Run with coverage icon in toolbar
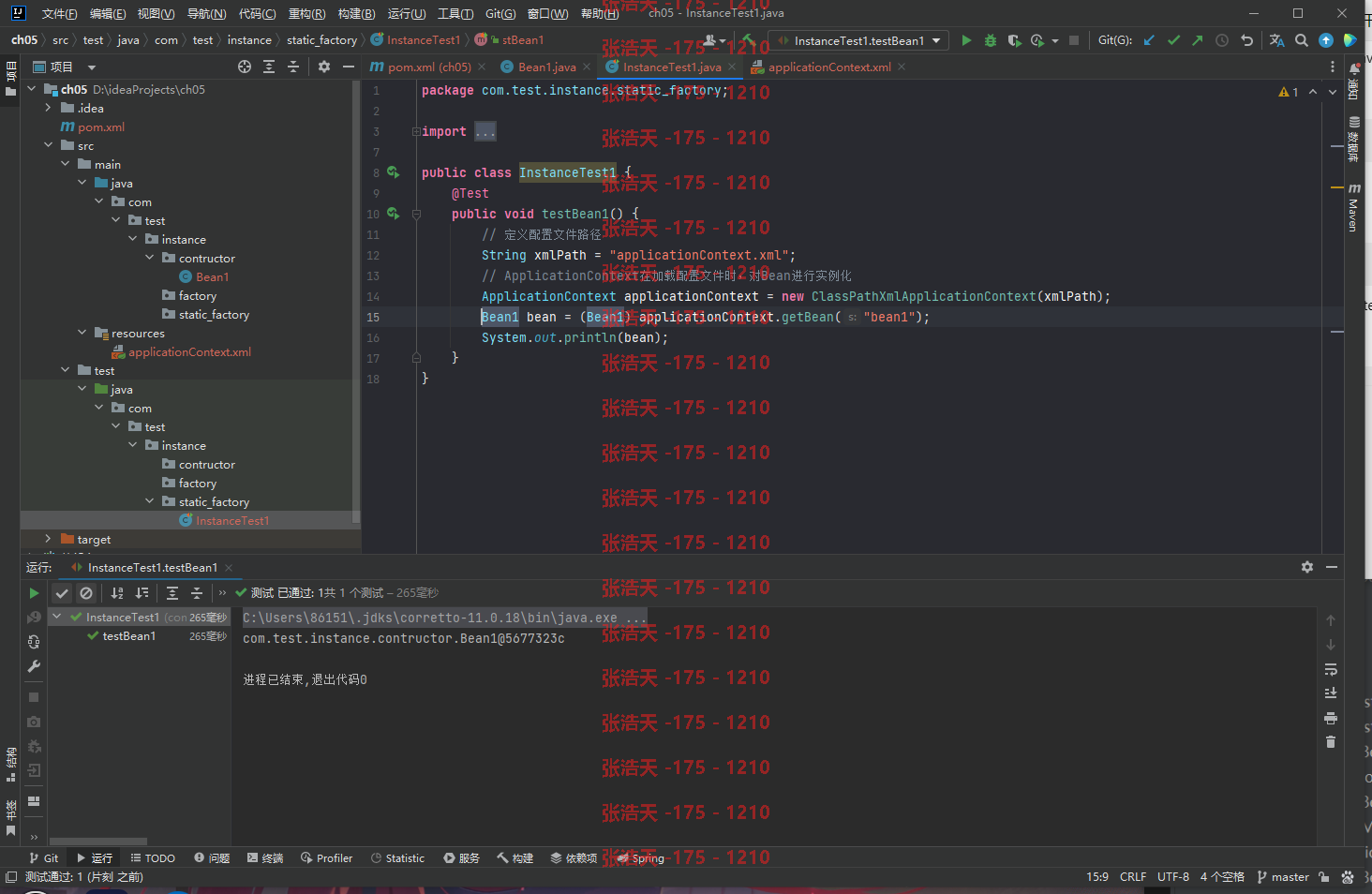1372x894 pixels. (x=1014, y=40)
